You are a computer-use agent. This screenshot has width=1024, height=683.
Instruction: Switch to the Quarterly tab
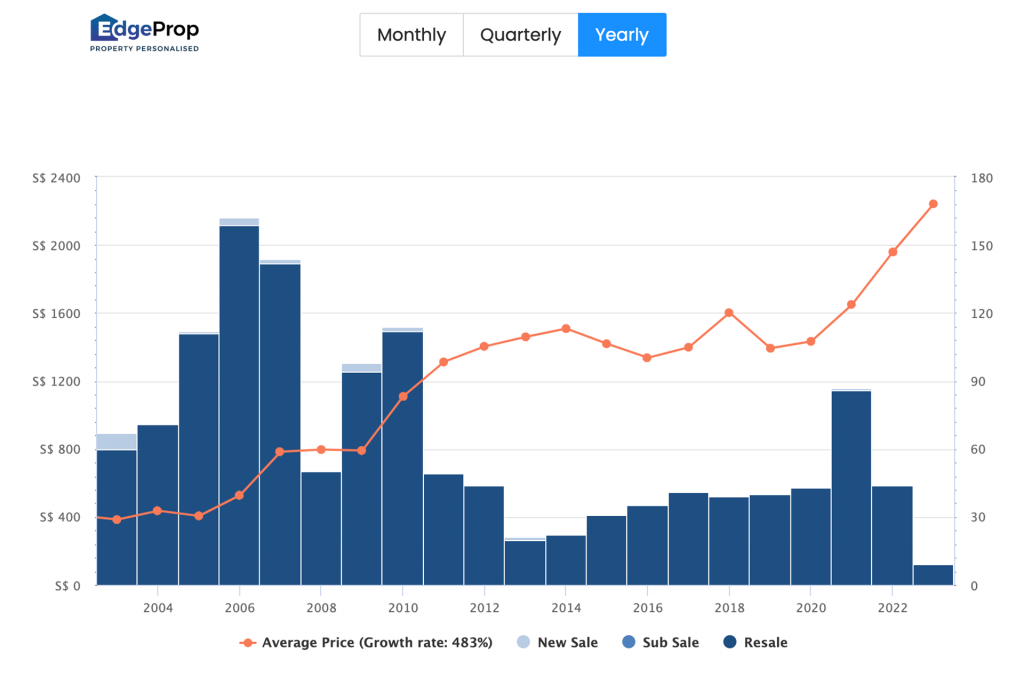[x=520, y=35]
